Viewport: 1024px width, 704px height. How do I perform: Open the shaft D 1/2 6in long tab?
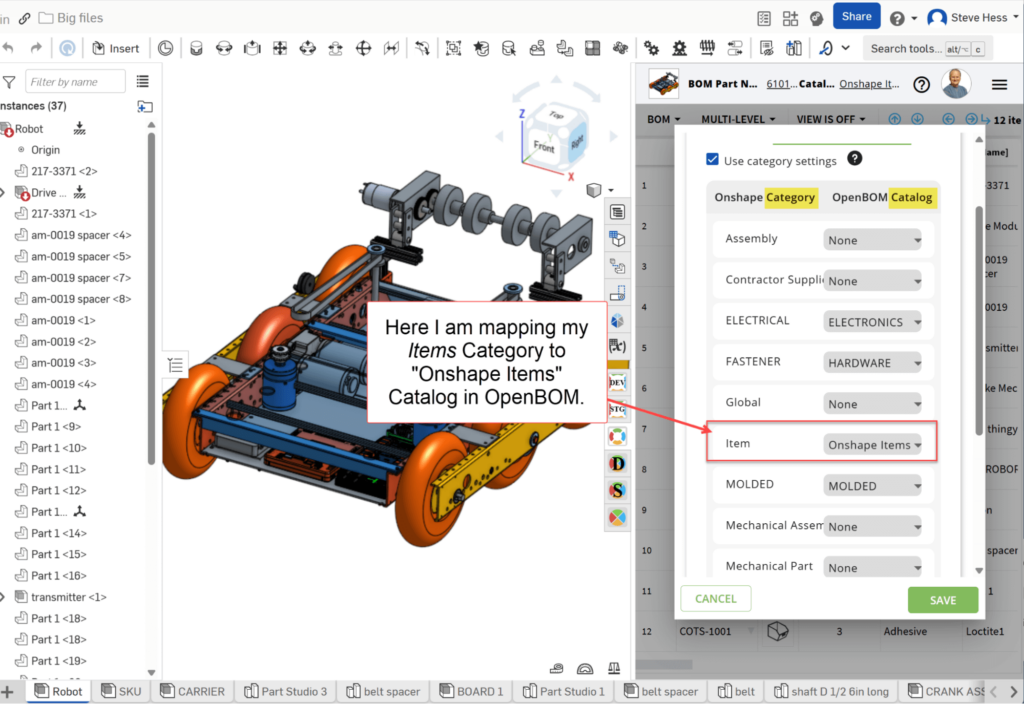pyautogui.click(x=831, y=691)
